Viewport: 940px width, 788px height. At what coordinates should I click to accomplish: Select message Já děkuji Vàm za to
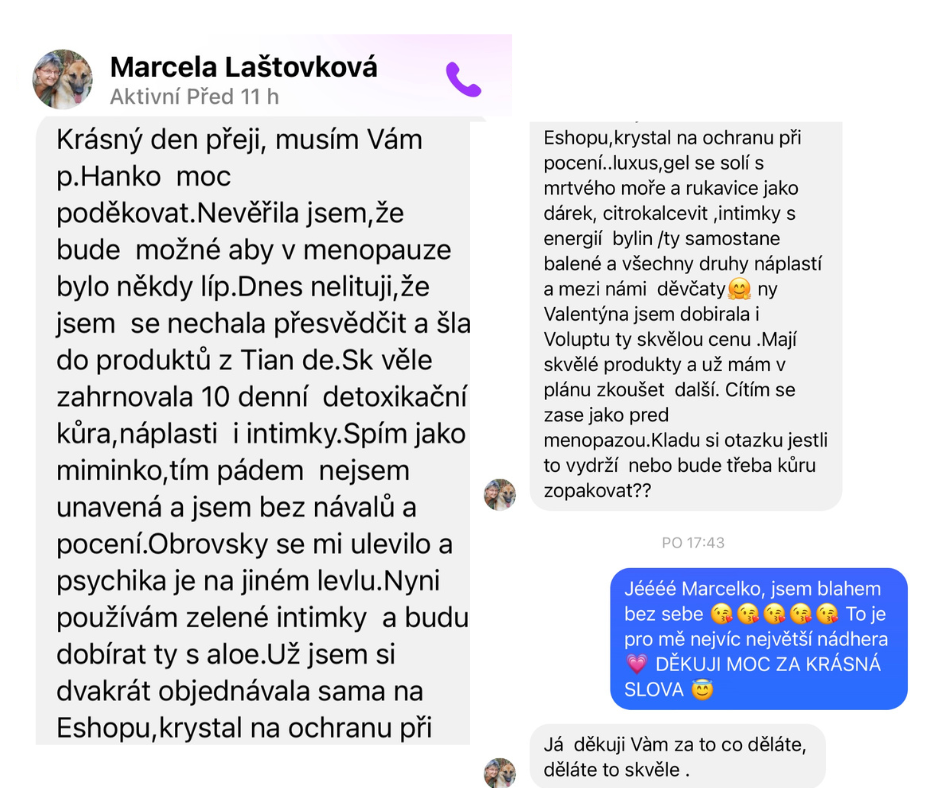coord(677,757)
